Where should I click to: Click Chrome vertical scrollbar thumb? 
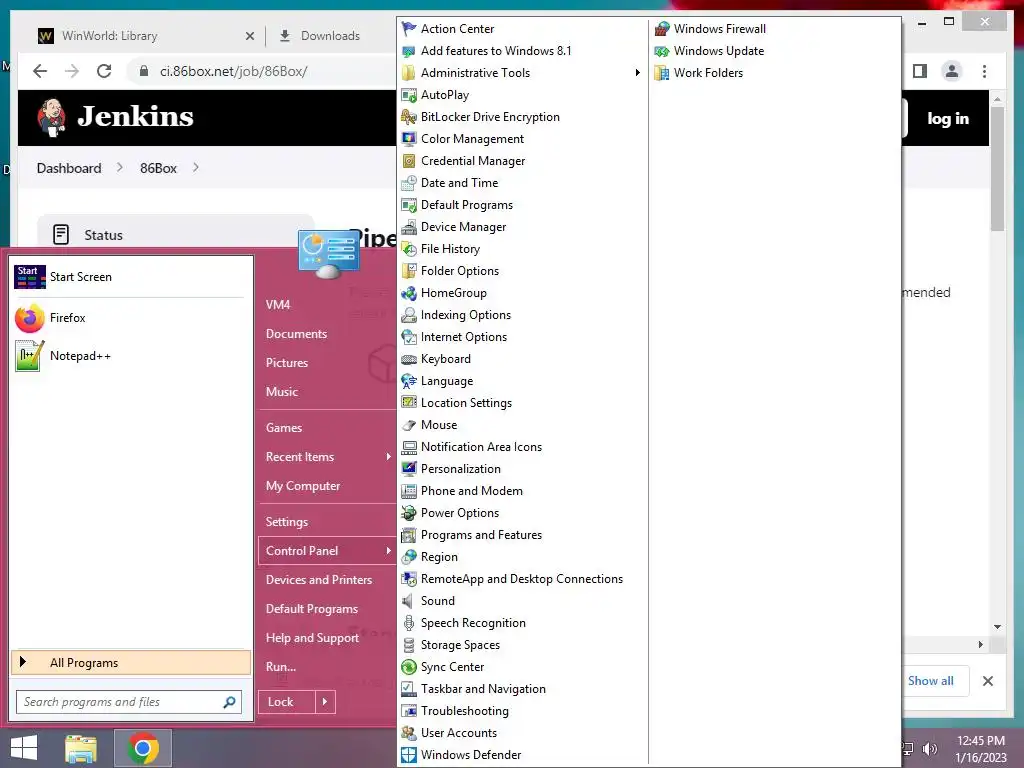click(997, 168)
